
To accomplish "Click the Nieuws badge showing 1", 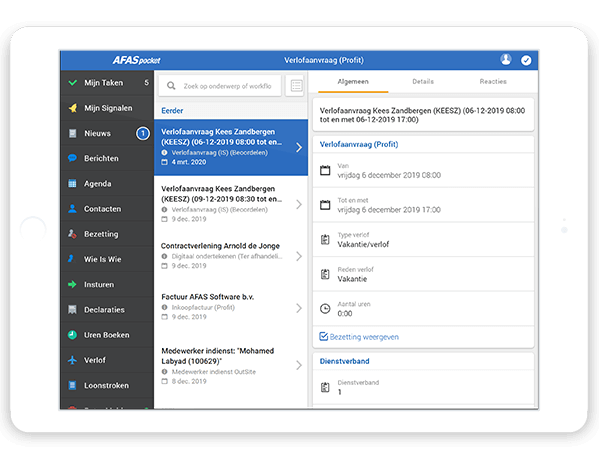I will 143,133.
